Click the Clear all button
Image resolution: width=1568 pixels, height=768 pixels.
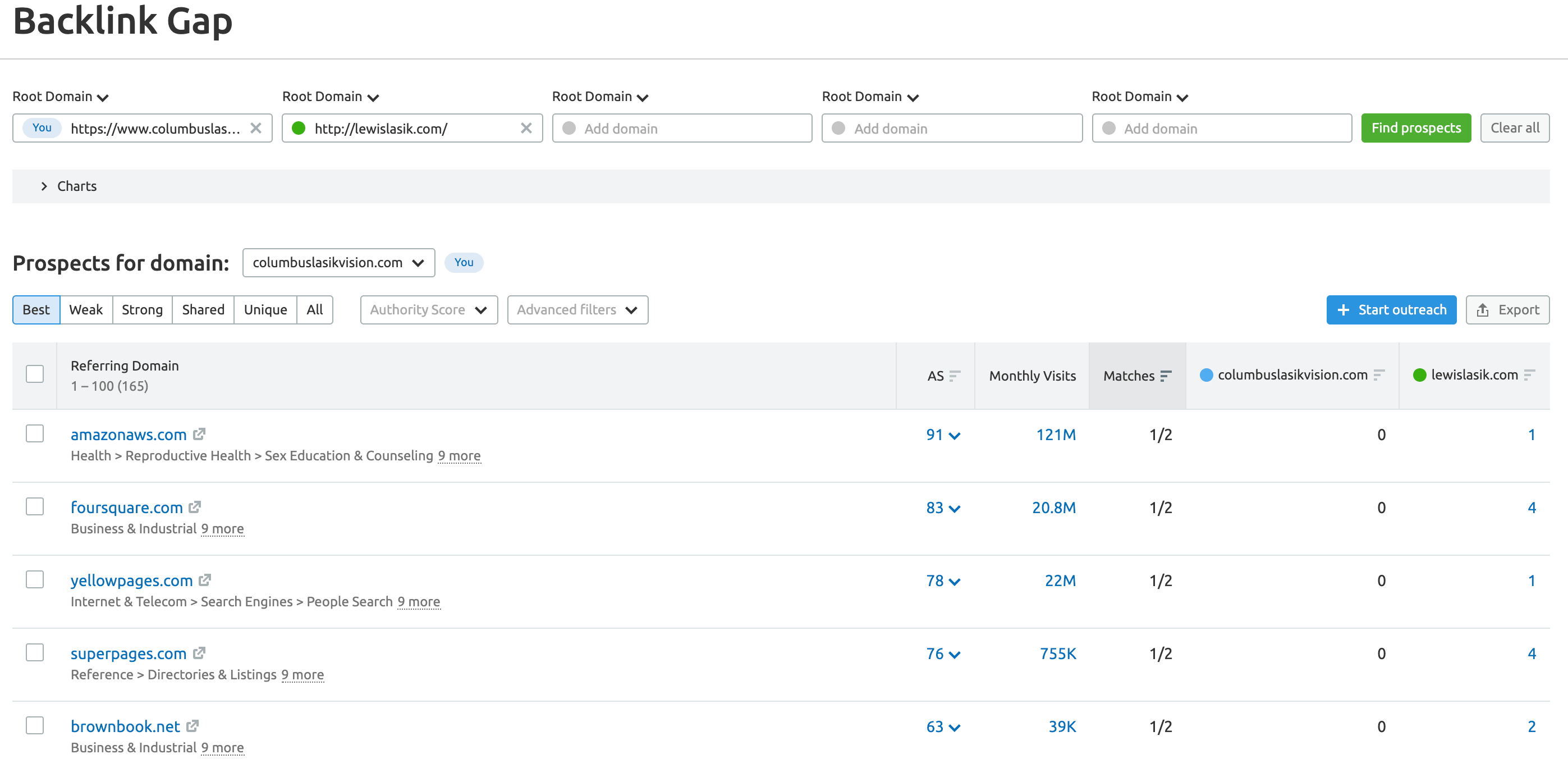tap(1515, 128)
